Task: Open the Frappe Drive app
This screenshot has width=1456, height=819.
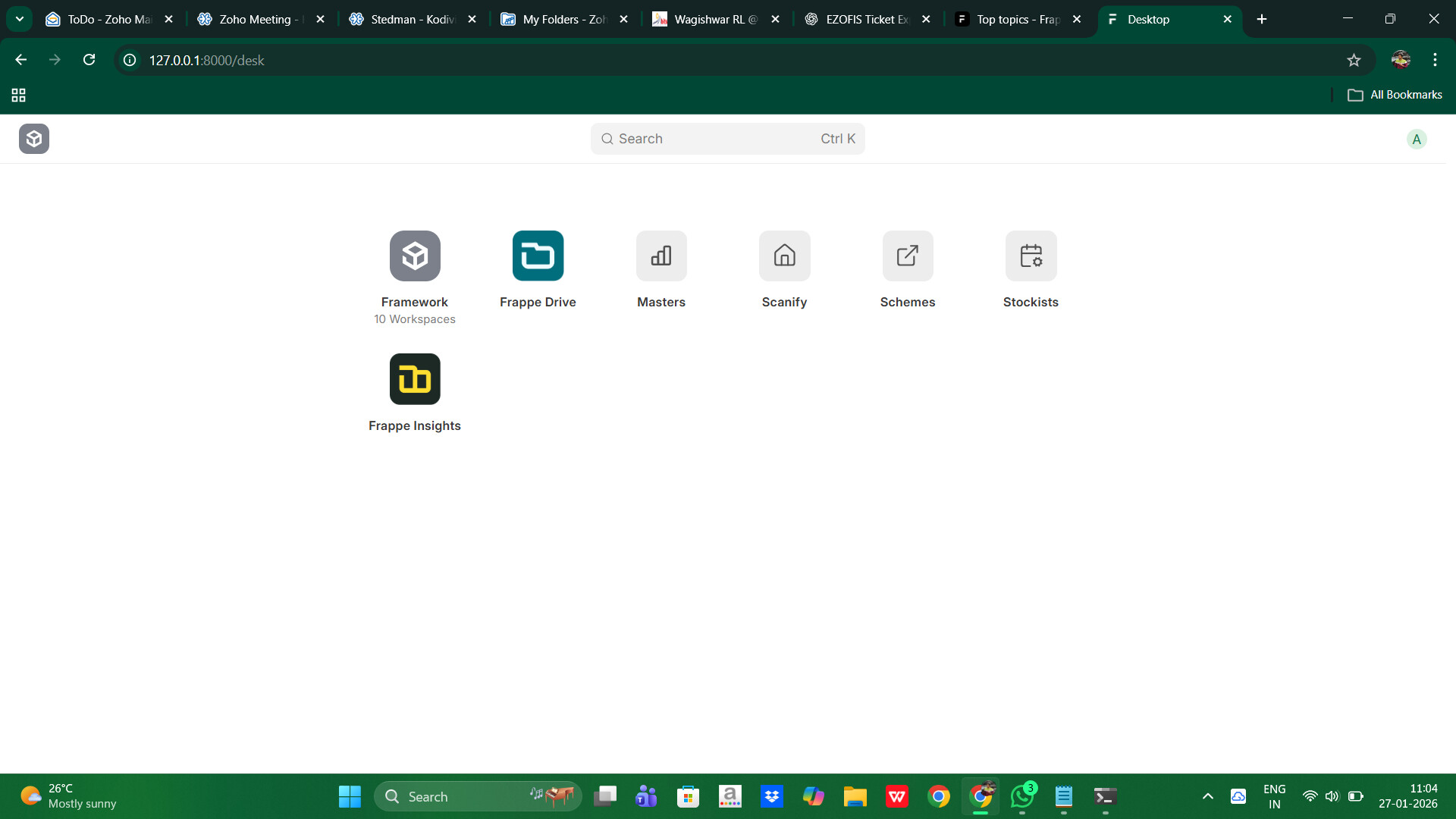Action: pyautogui.click(x=538, y=256)
